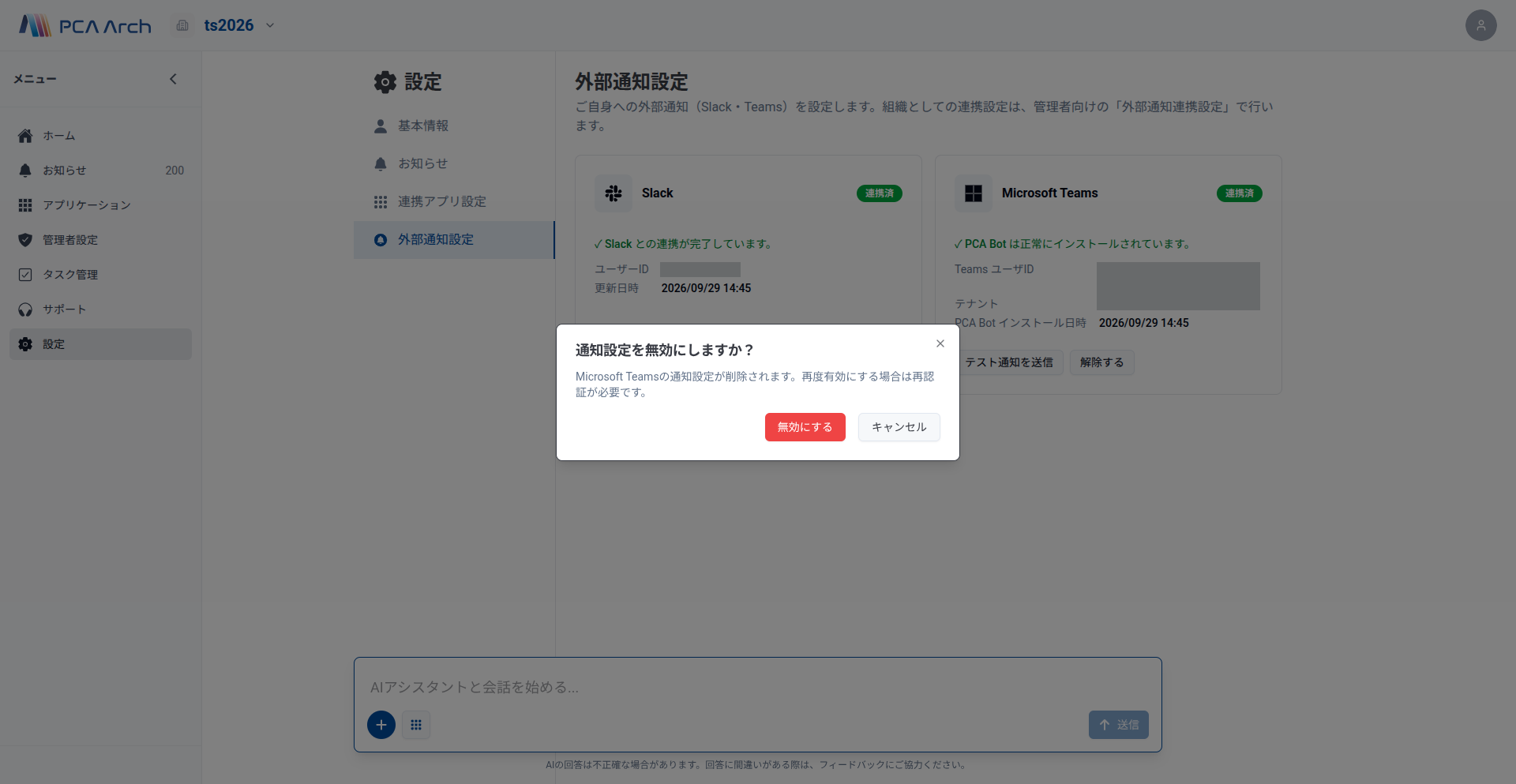Image resolution: width=1516 pixels, height=784 pixels.
Task: Focus the AIアシスタント chat input
Action: click(x=758, y=687)
